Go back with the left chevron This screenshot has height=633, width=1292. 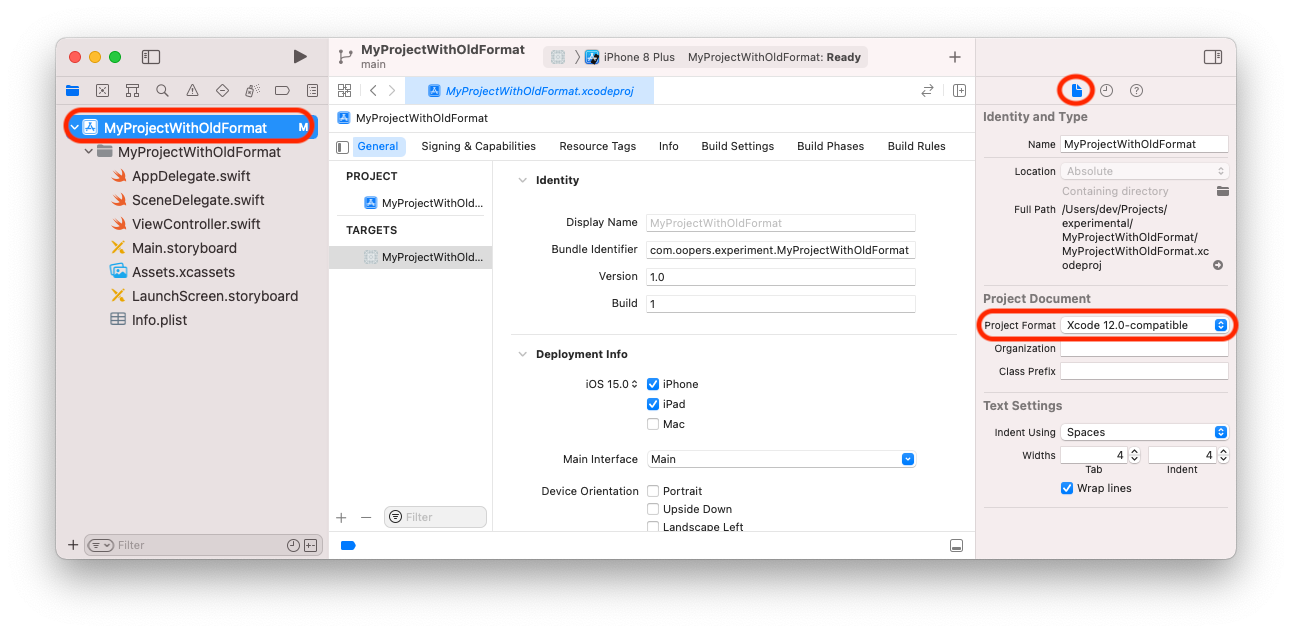point(373,90)
